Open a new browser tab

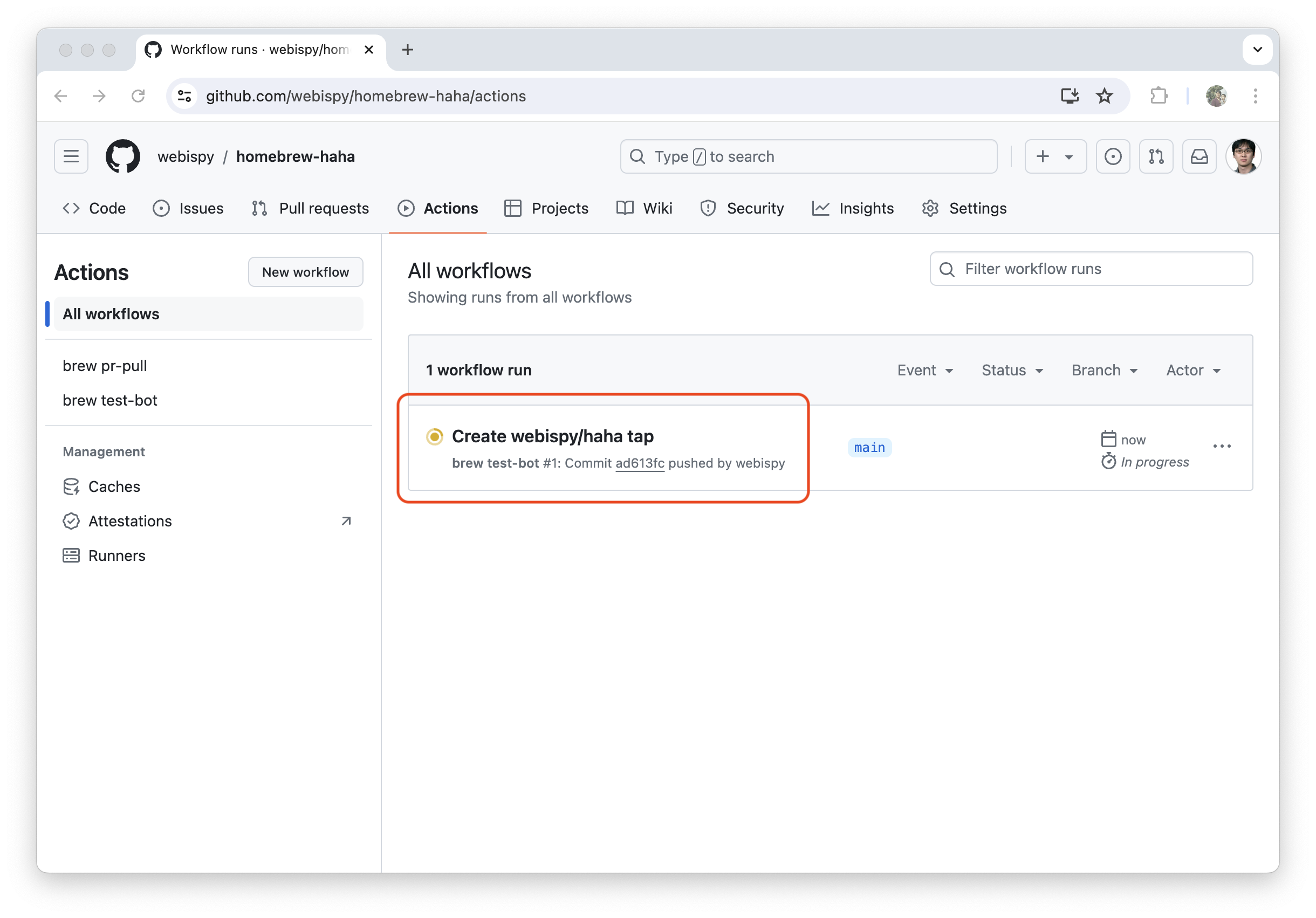[408, 50]
